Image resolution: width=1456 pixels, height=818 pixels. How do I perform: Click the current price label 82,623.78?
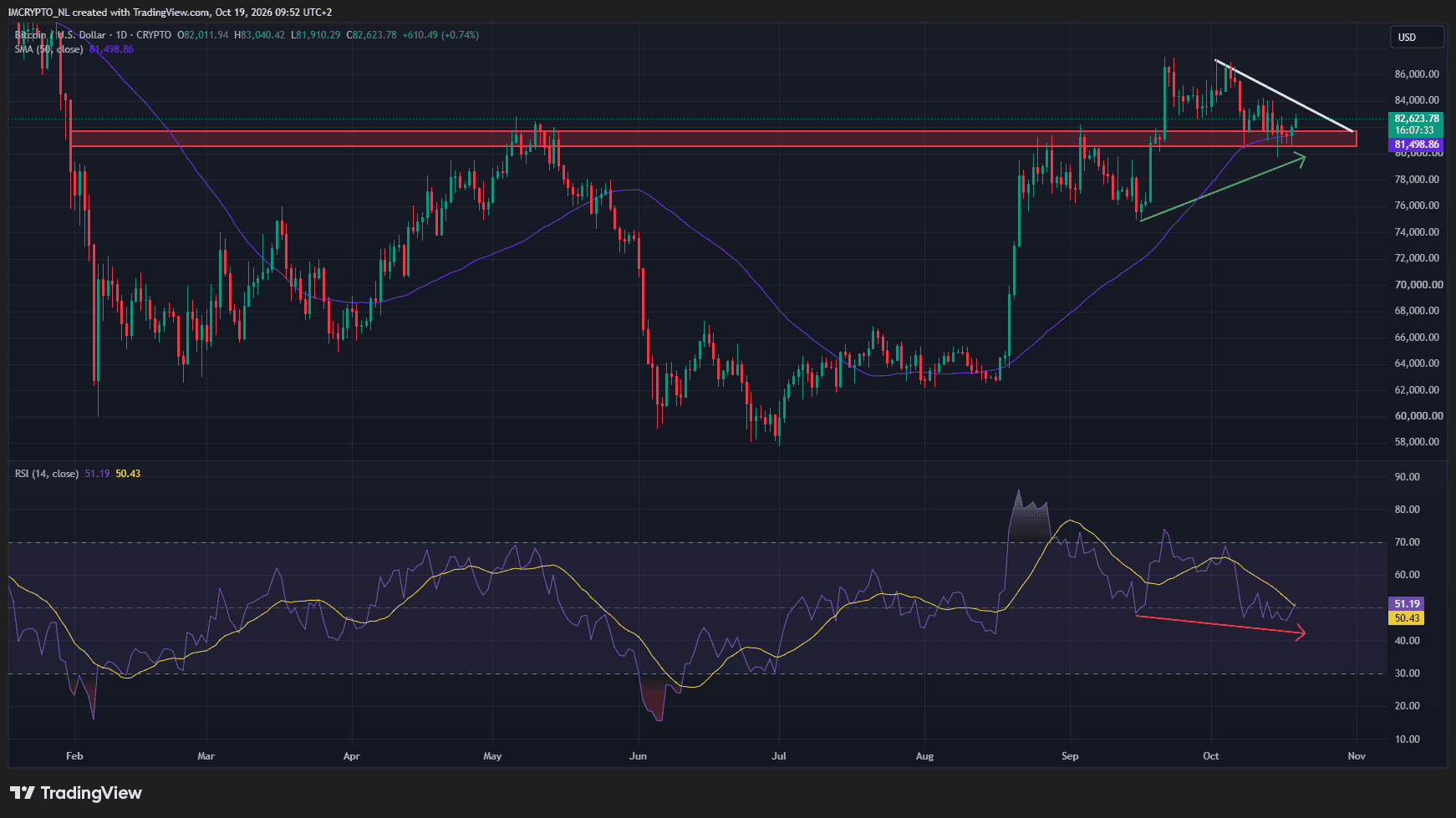tap(1417, 119)
